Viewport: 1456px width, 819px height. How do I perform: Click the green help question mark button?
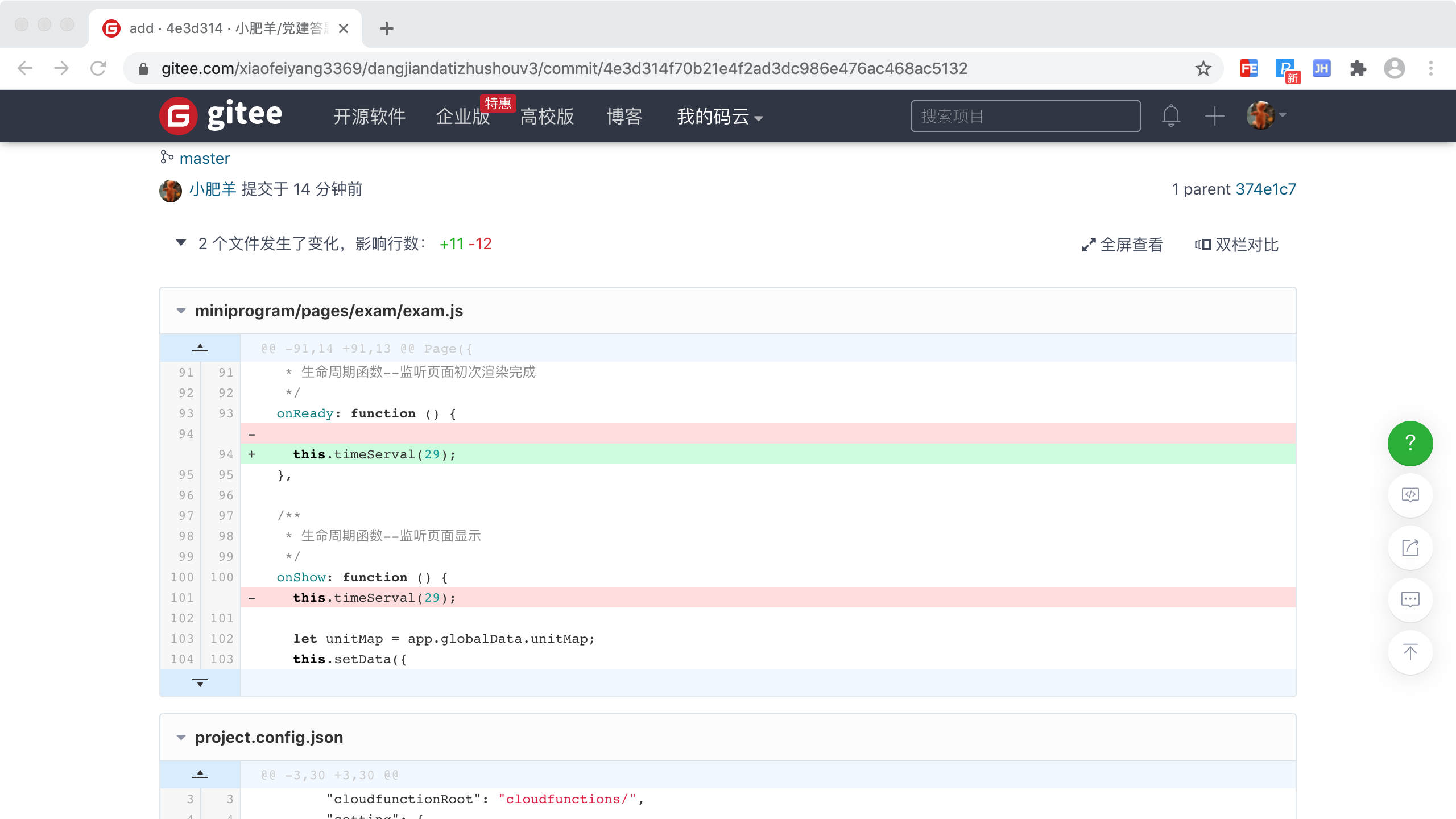[x=1410, y=443]
